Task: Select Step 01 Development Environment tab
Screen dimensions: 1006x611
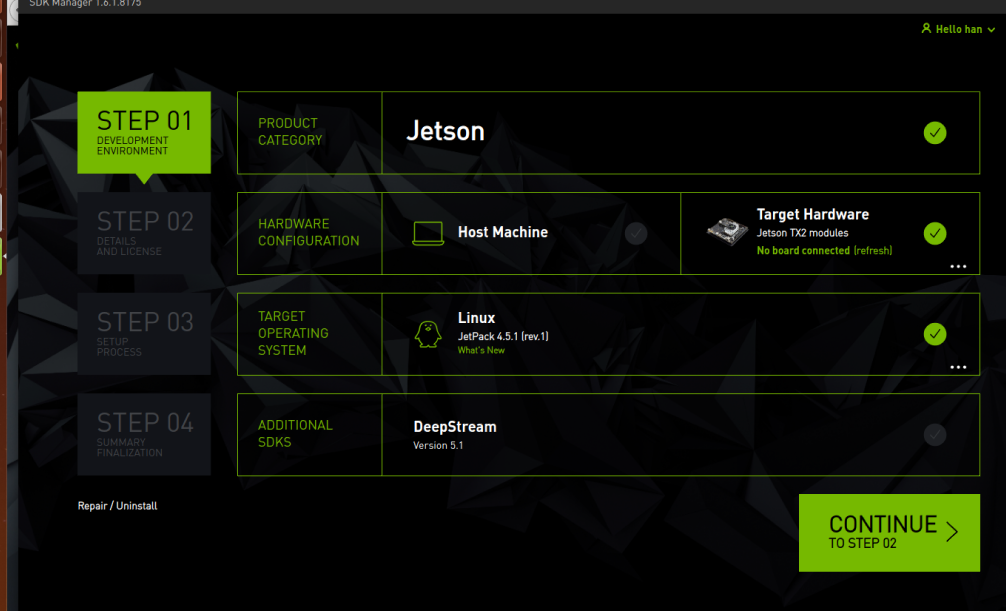Action: [144, 133]
